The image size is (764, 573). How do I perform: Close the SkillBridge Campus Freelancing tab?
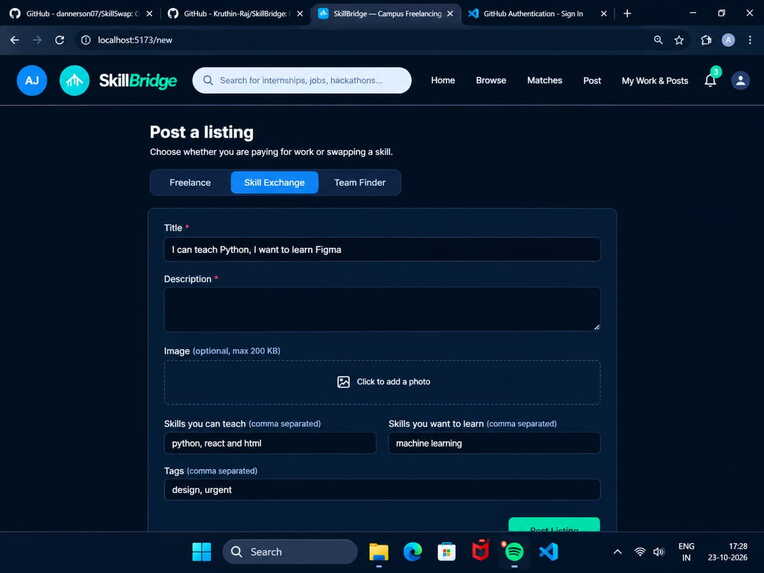click(x=450, y=14)
